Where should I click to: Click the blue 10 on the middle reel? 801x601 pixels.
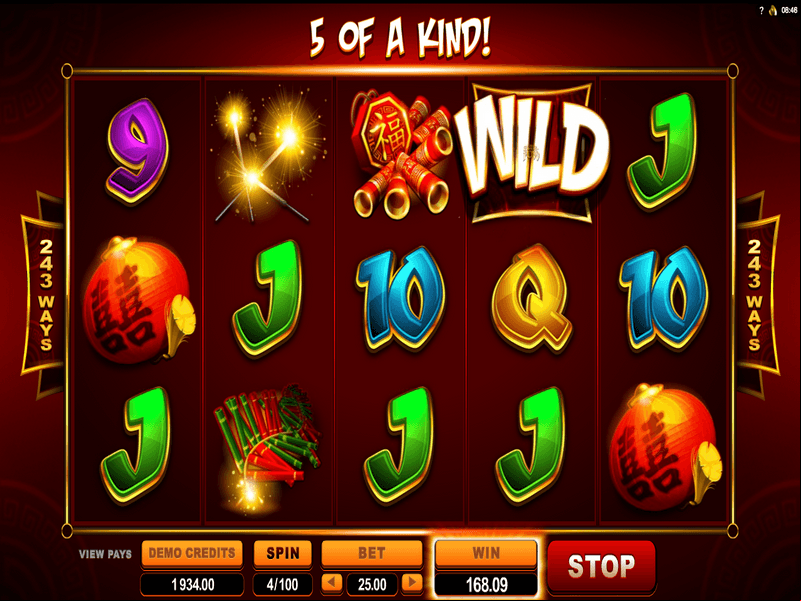400,299
